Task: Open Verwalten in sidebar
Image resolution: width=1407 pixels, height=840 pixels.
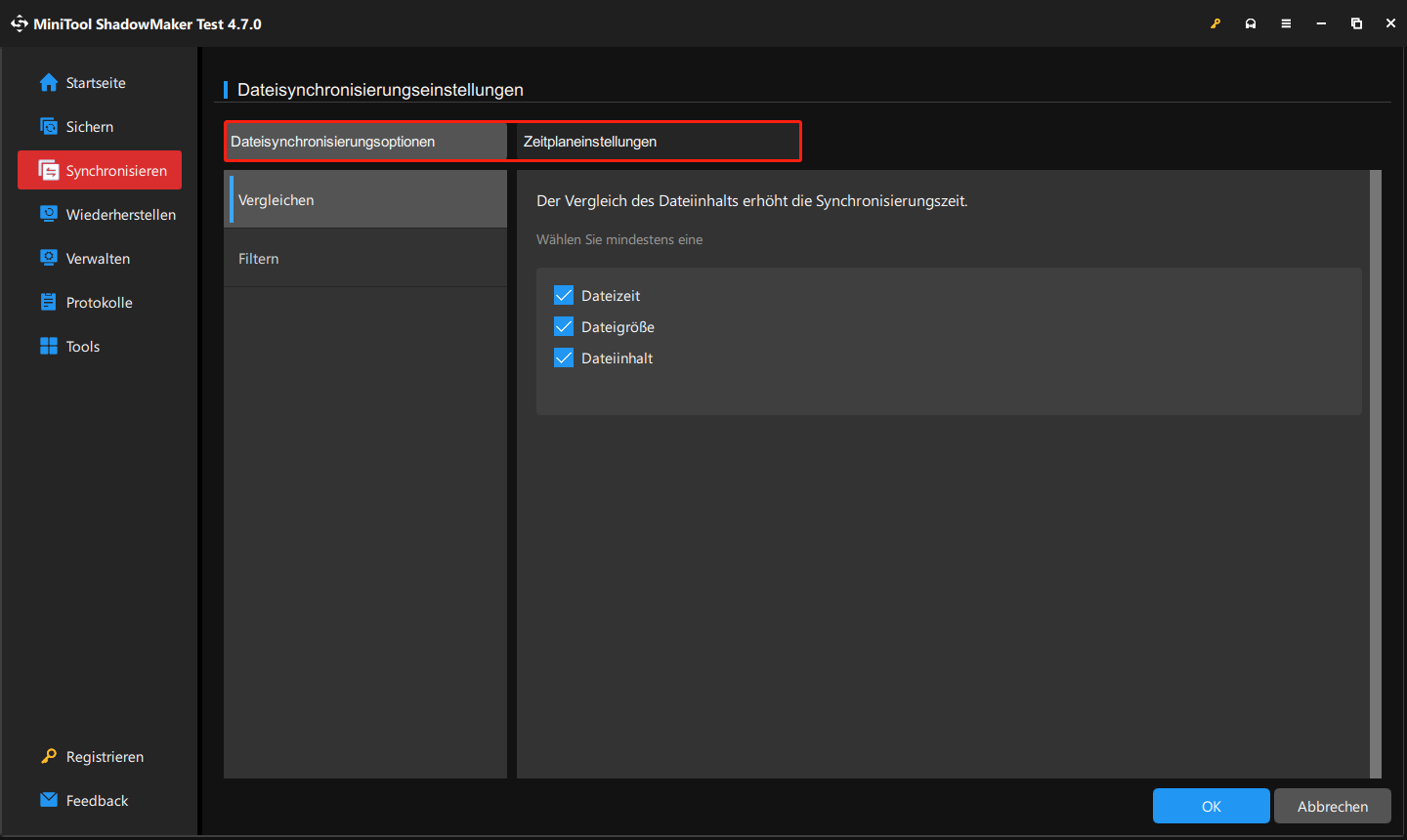Action: [100, 258]
